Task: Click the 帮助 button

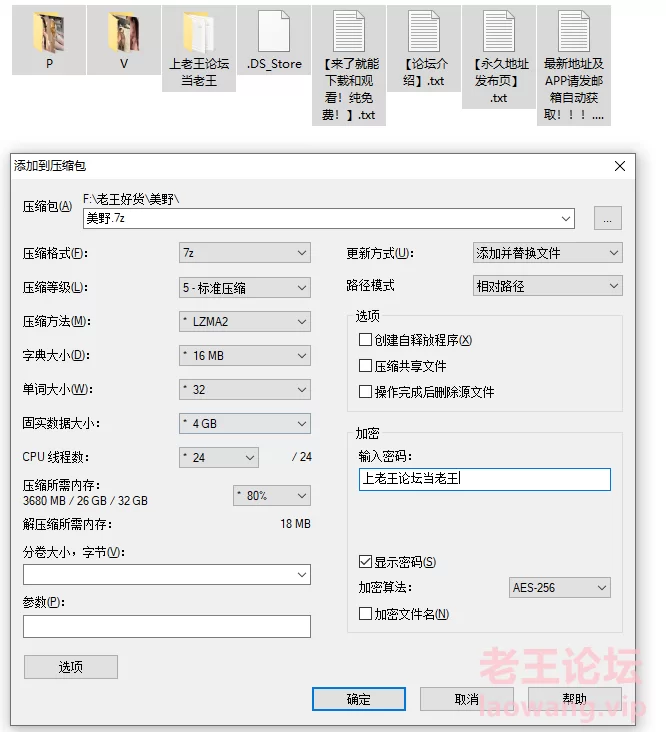Action: click(574, 699)
